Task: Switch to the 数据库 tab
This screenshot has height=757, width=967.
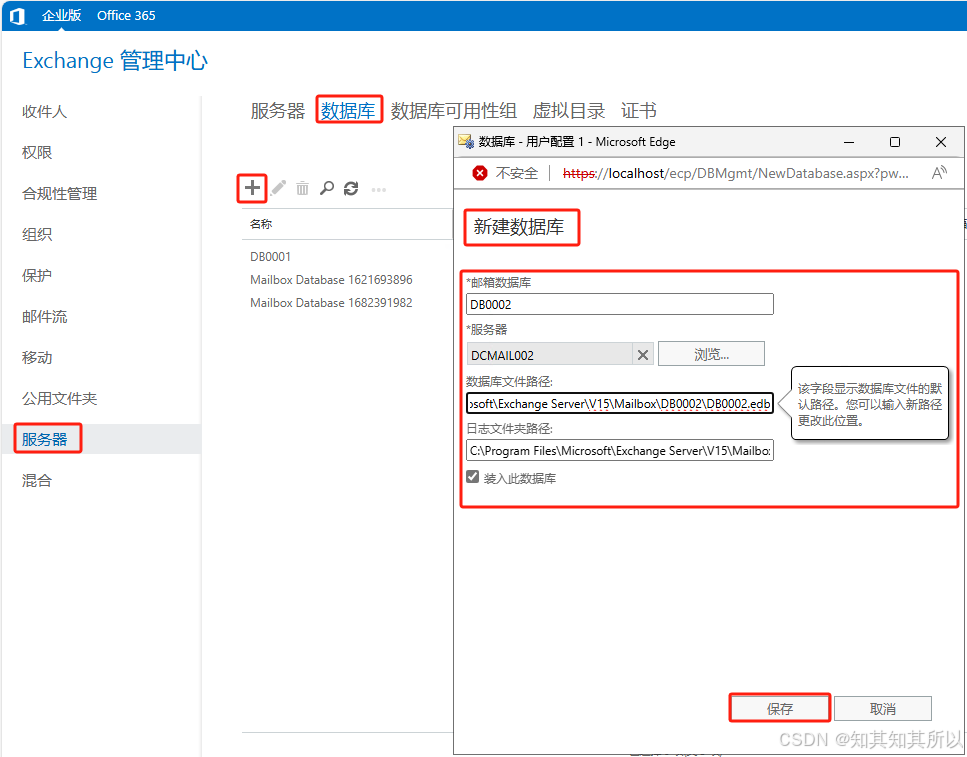Action: pyautogui.click(x=348, y=111)
